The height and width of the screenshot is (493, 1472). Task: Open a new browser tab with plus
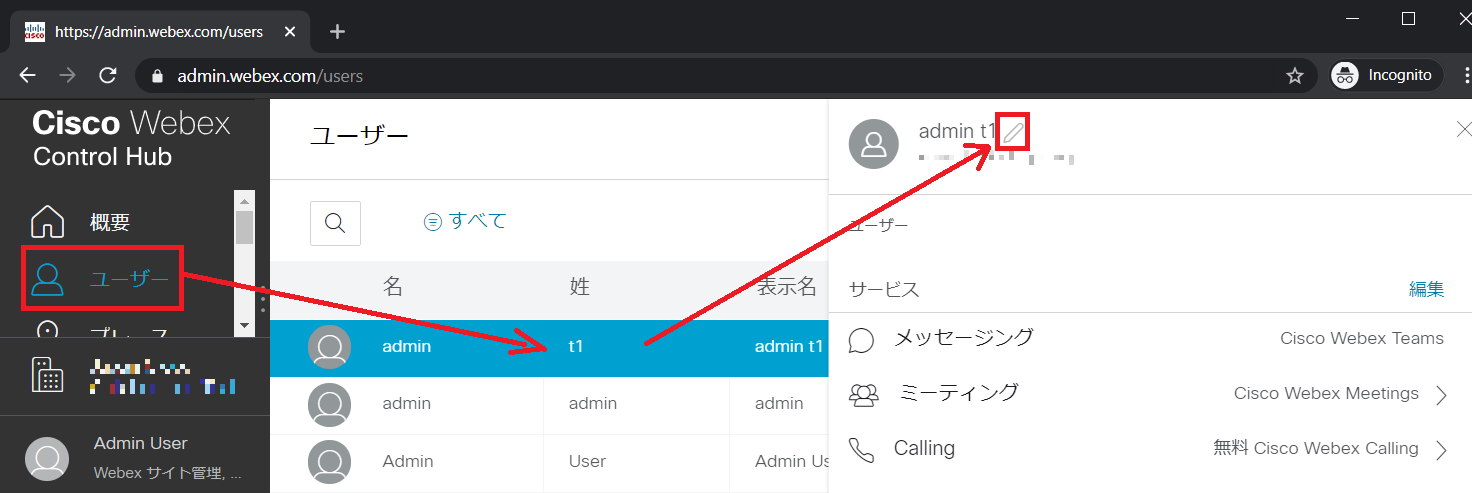tap(337, 31)
